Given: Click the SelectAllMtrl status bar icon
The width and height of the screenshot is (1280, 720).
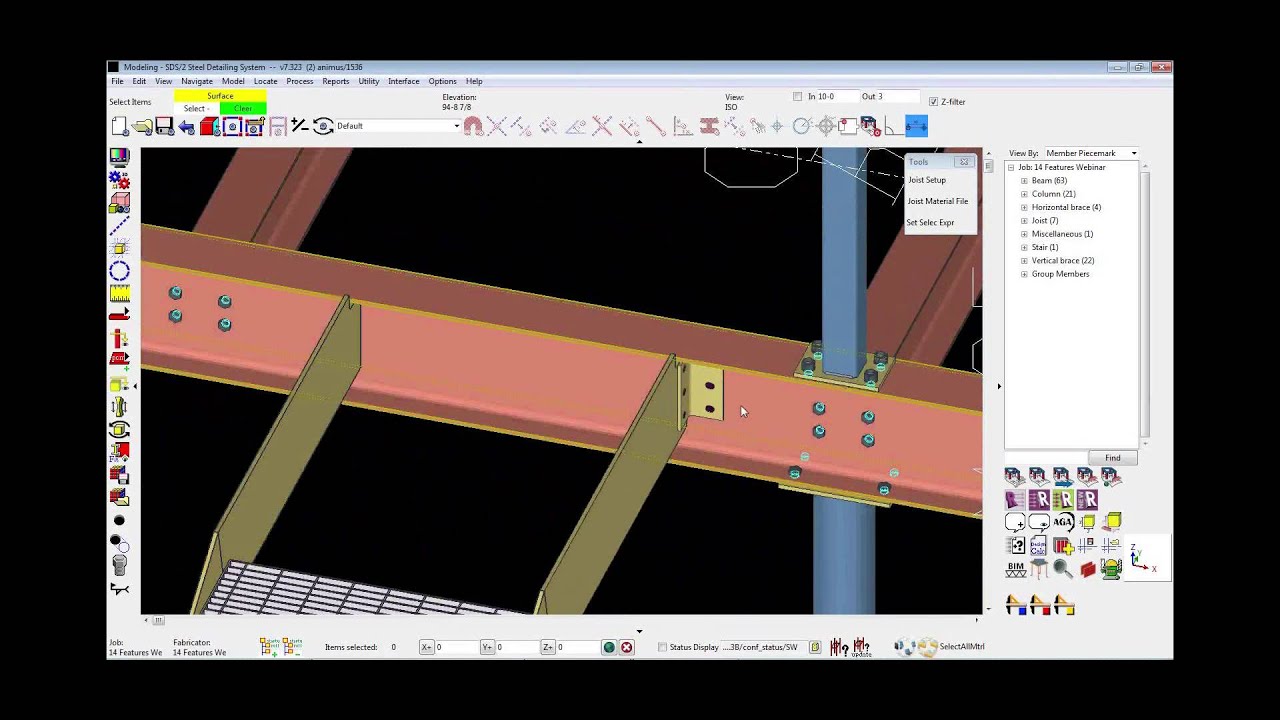Looking at the screenshot, I should (x=928, y=647).
